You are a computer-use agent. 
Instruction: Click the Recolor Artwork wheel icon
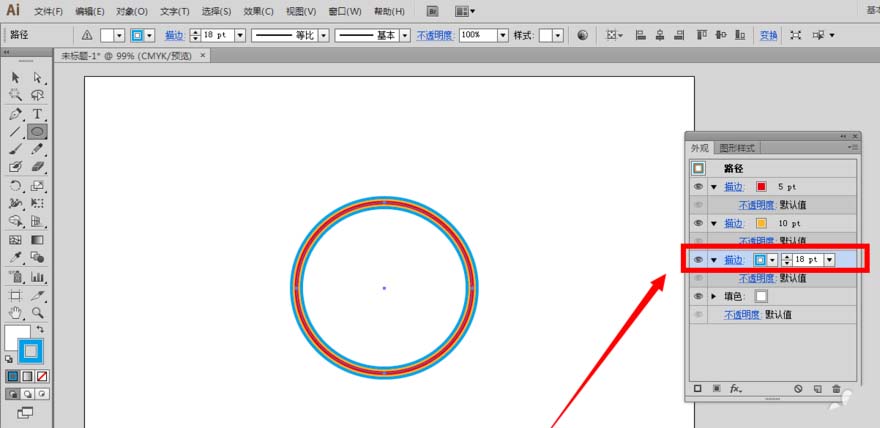point(583,35)
